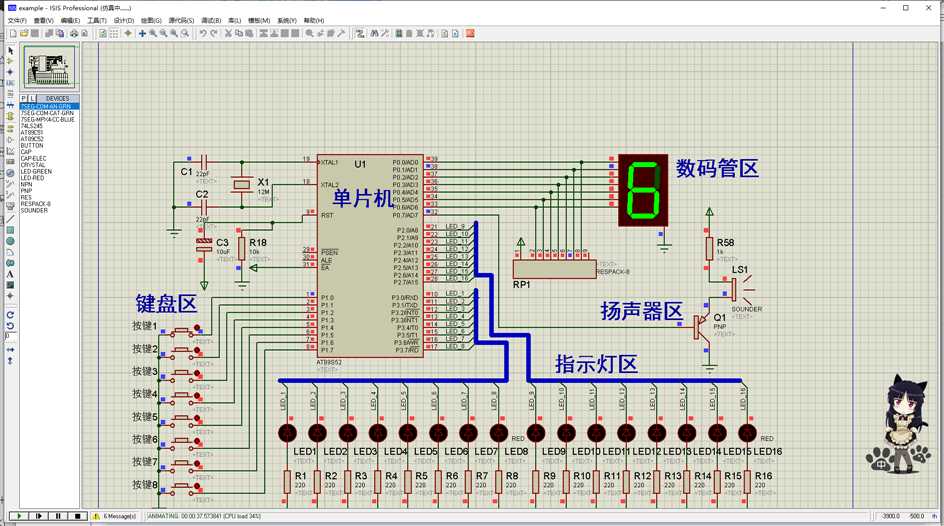This screenshot has height=526, width=944.
Task: Select the Junction Dot tool
Action: pyautogui.click(x=10, y=71)
